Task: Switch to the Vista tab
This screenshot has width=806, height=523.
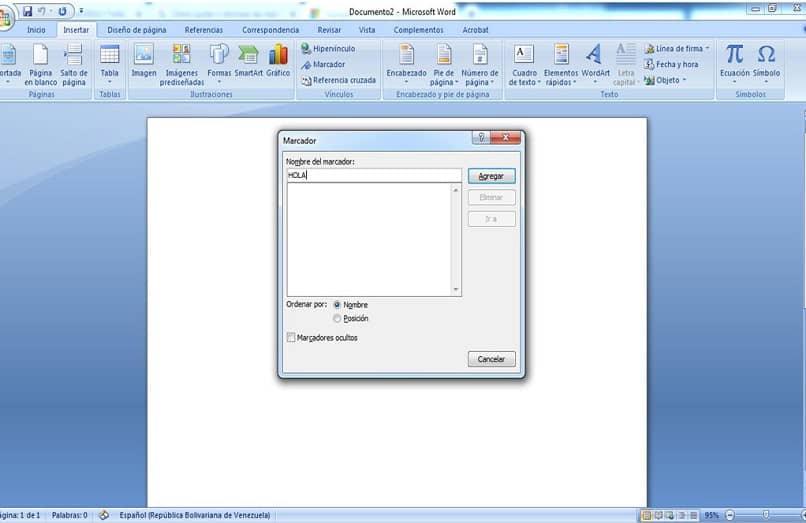Action: tap(367, 30)
